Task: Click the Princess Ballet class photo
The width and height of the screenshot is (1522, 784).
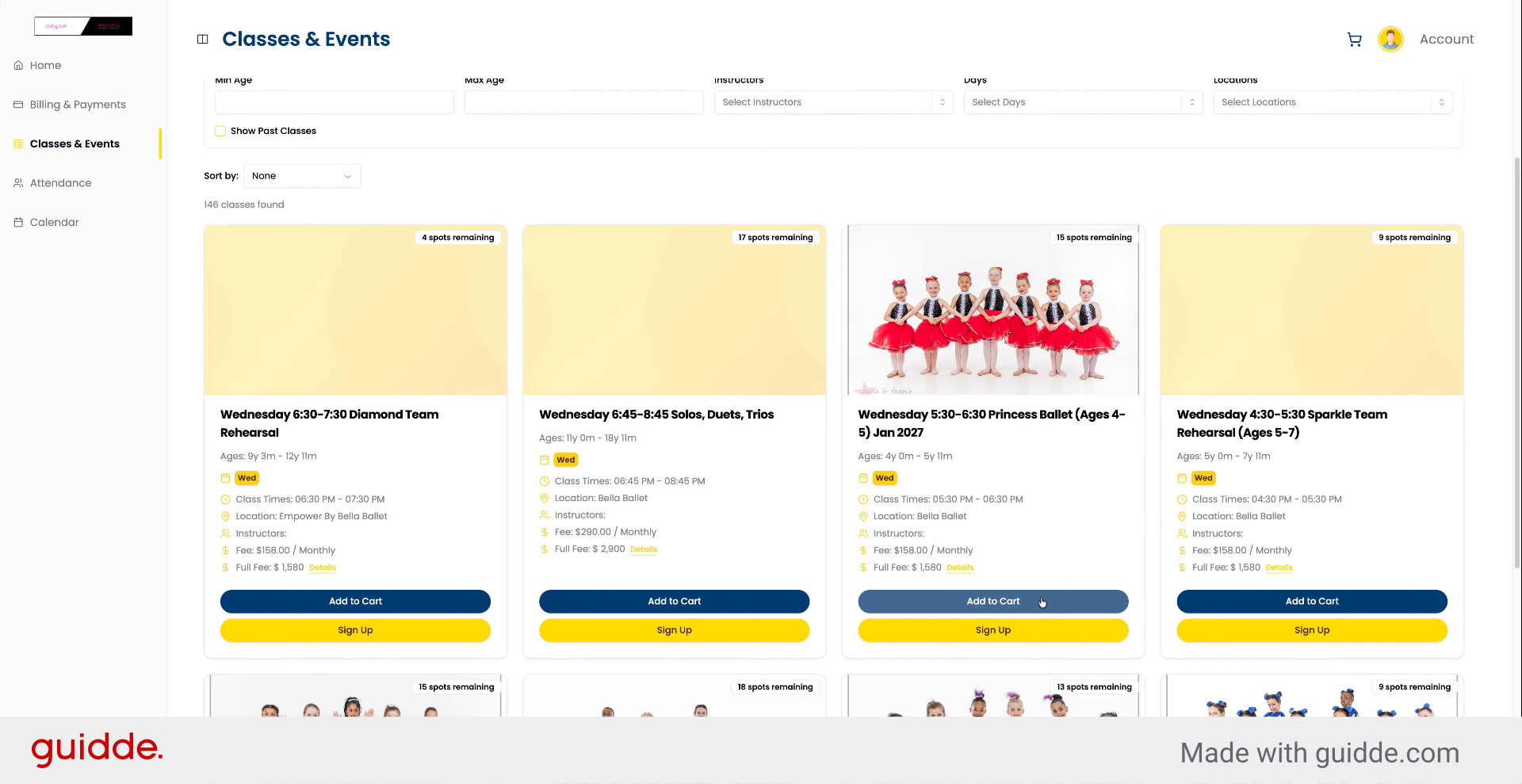Action: click(x=993, y=310)
